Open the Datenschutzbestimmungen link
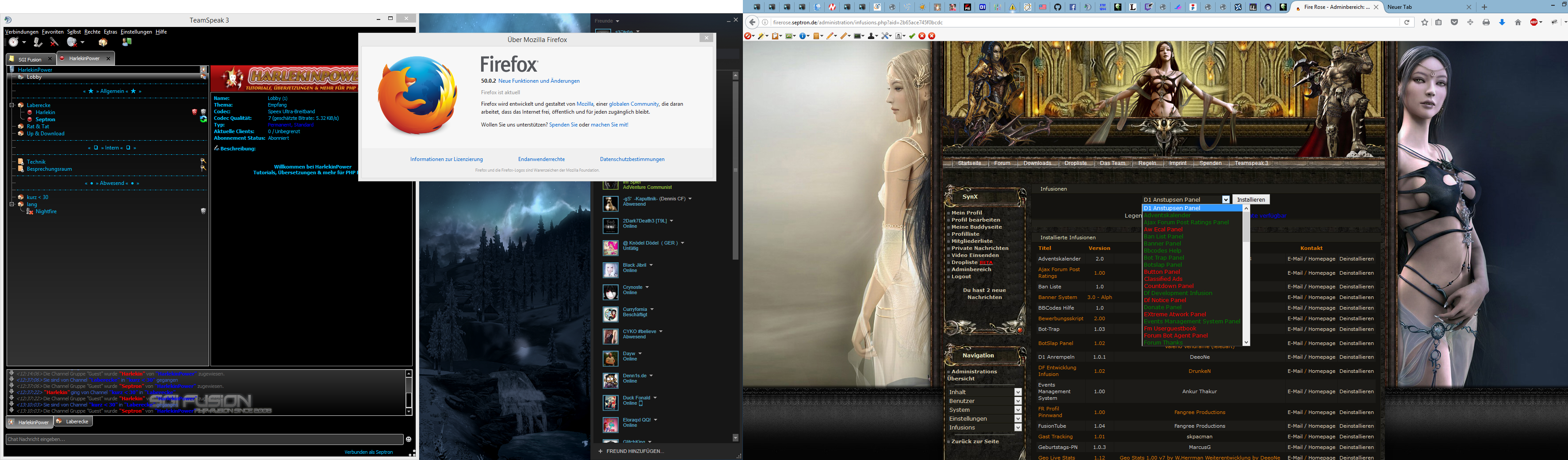The height and width of the screenshot is (460, 1568). 632,159
